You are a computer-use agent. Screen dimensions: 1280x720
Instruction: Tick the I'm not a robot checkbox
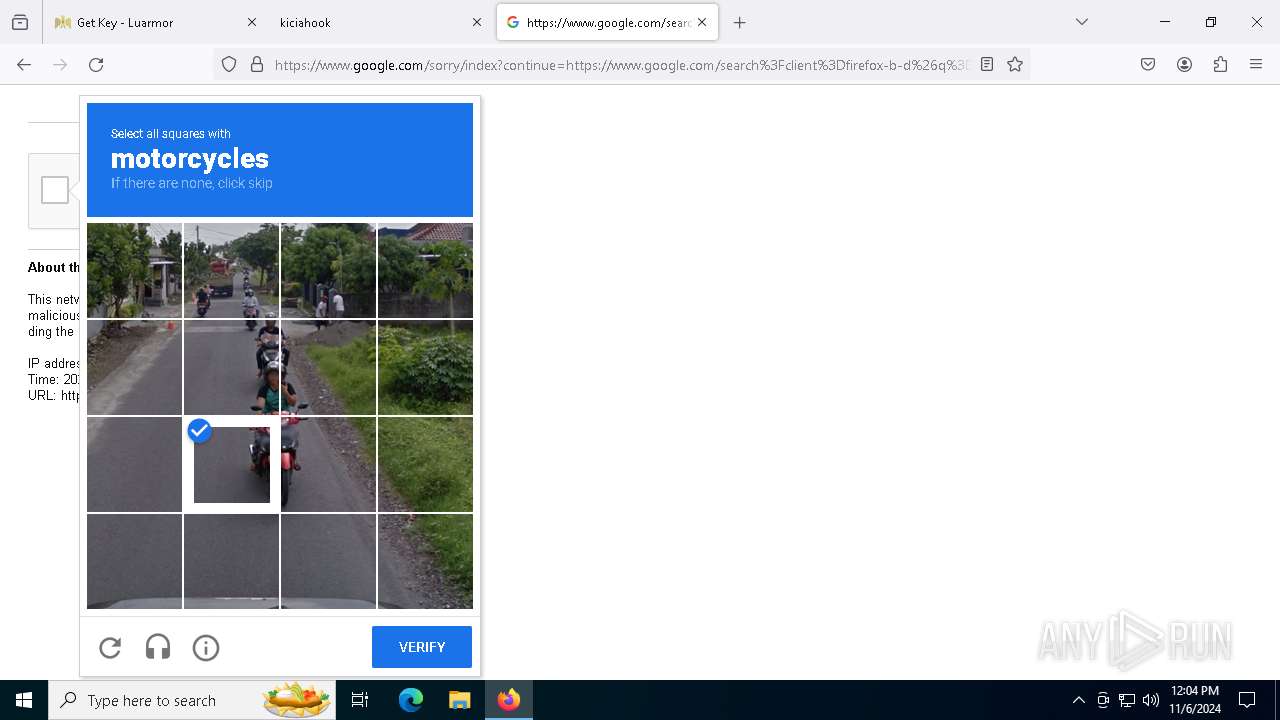(x=55, y=190)
